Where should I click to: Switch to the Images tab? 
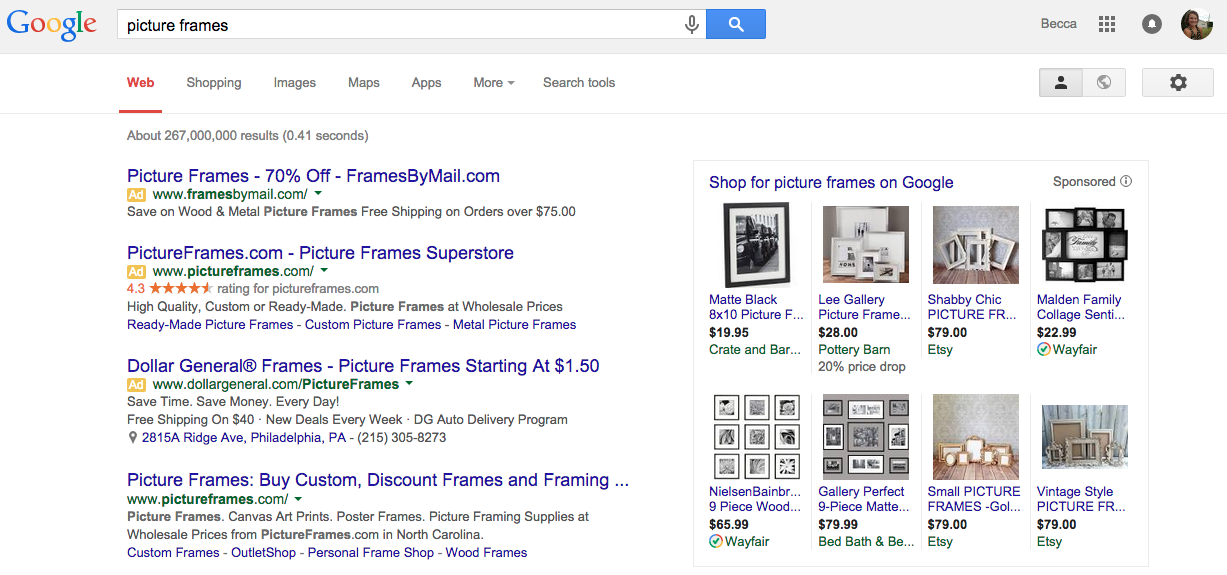click(295, 83)
